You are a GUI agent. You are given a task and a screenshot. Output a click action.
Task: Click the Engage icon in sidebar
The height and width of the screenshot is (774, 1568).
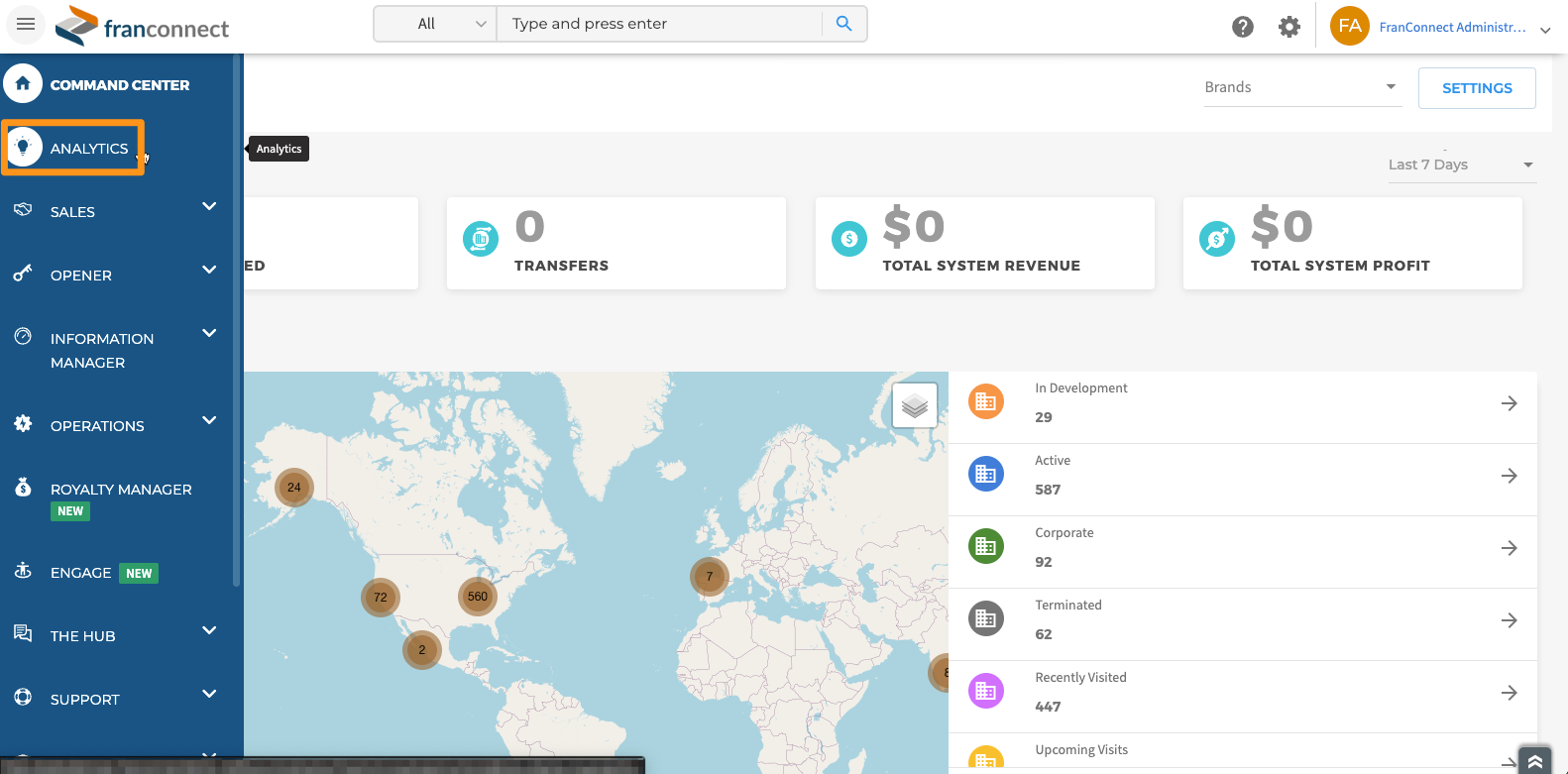[x=23, y=571]
